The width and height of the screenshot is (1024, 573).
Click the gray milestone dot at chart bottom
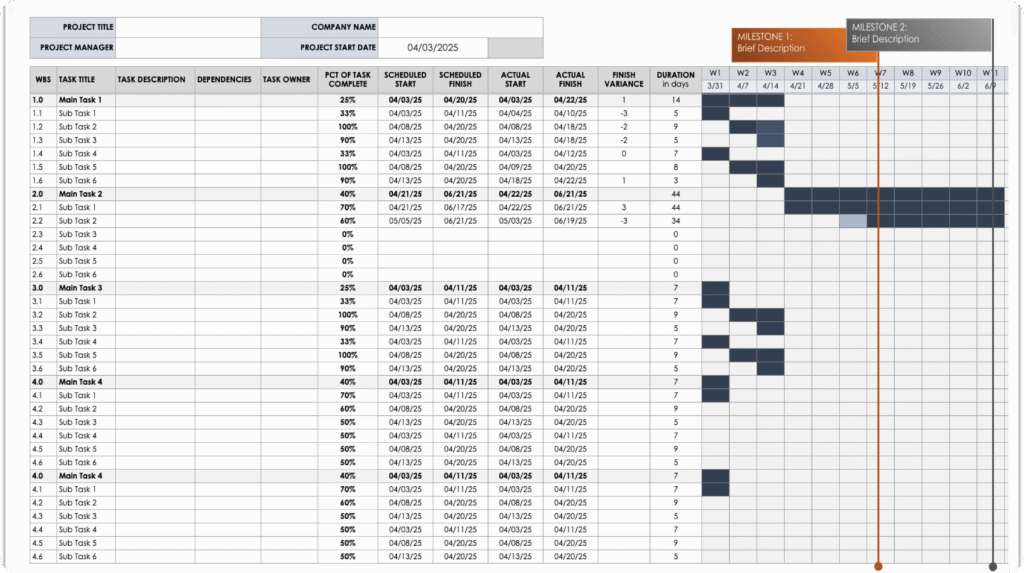tap(993, 566)
